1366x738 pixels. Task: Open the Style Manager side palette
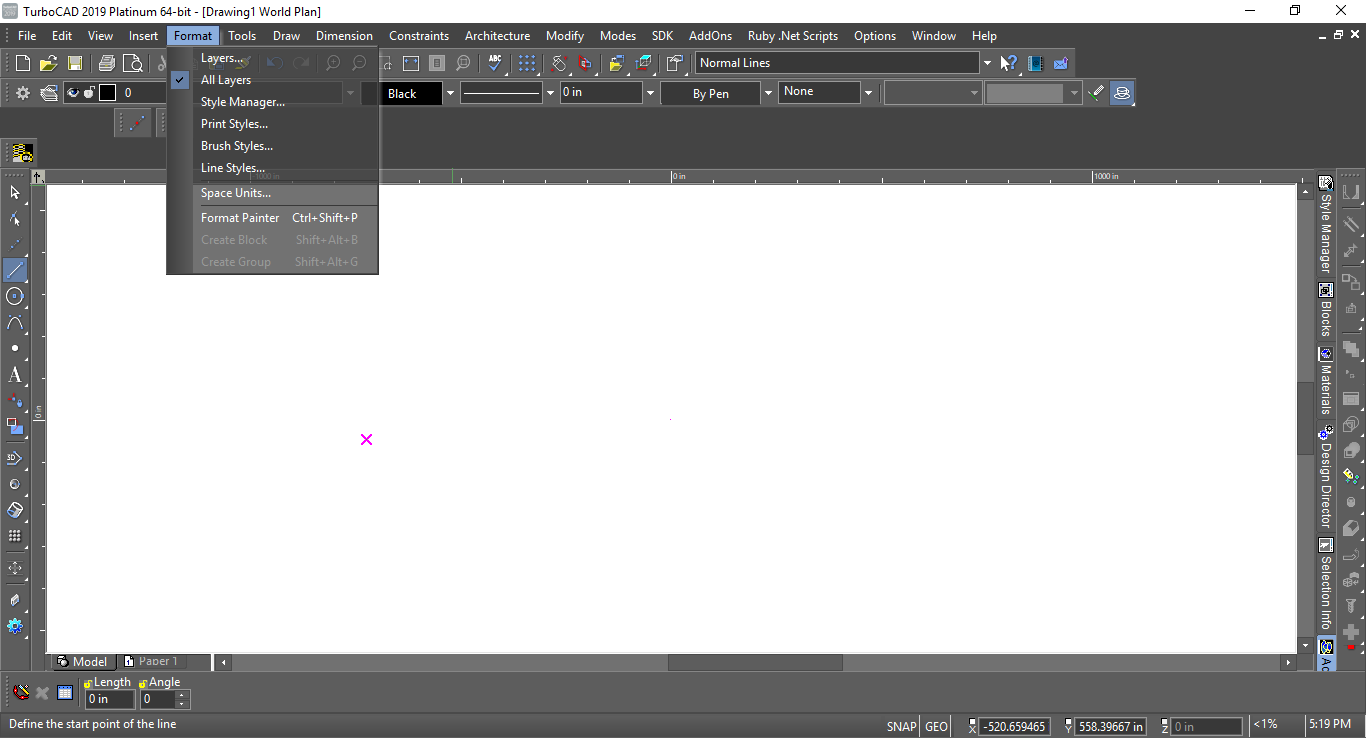coord(1326,225)
